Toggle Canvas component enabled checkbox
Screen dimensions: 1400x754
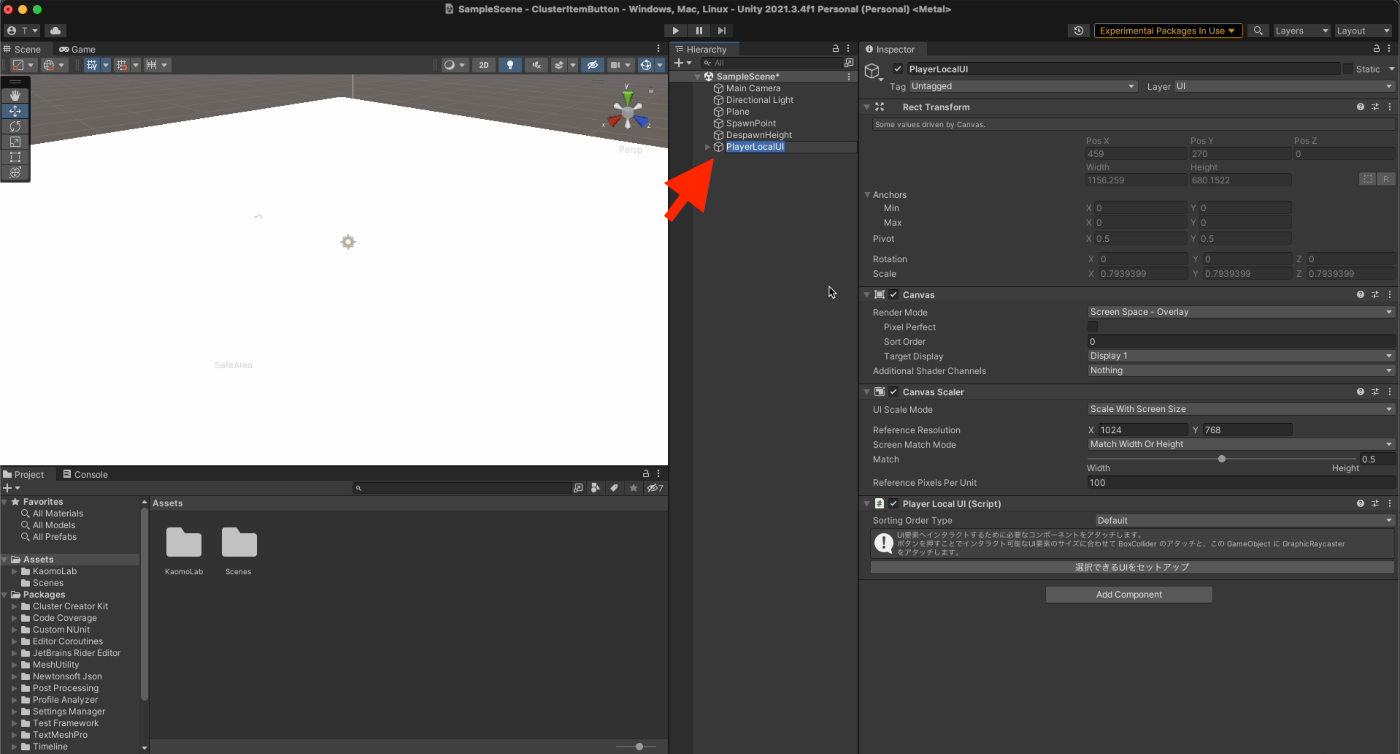pyautogui.click(x=894, y=295)
